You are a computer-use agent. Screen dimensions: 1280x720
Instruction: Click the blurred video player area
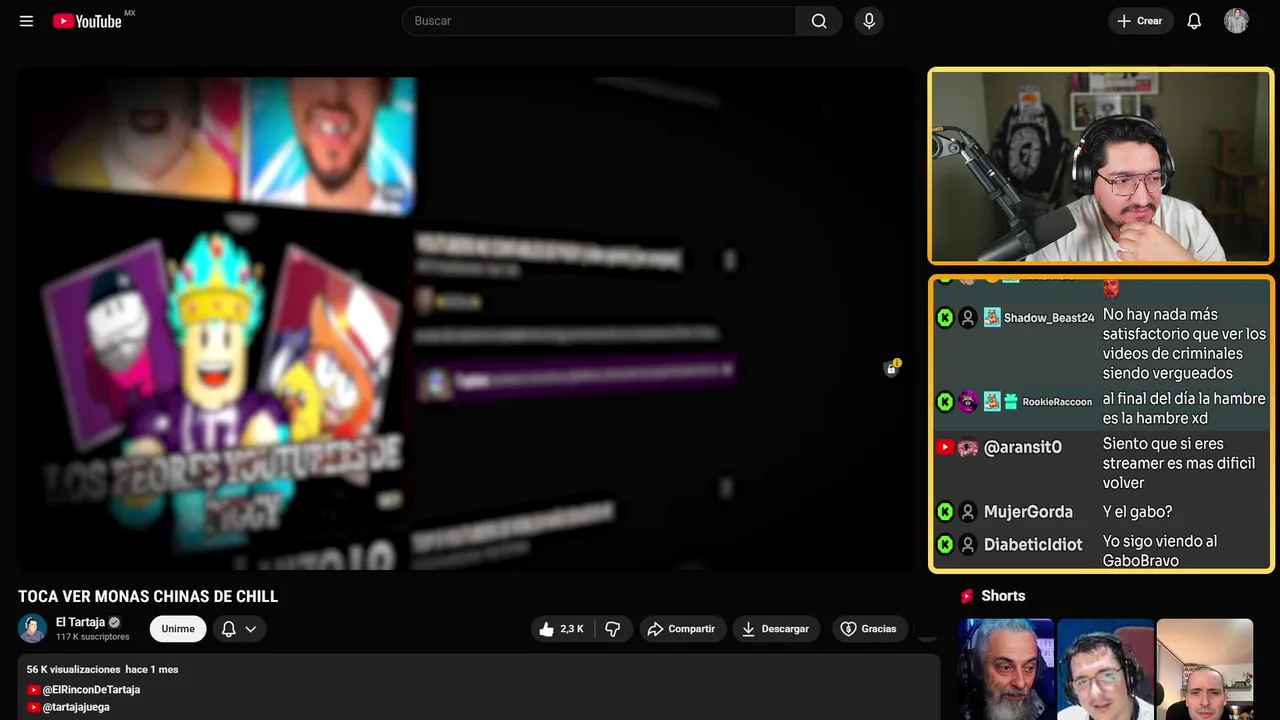pos(465,319)
